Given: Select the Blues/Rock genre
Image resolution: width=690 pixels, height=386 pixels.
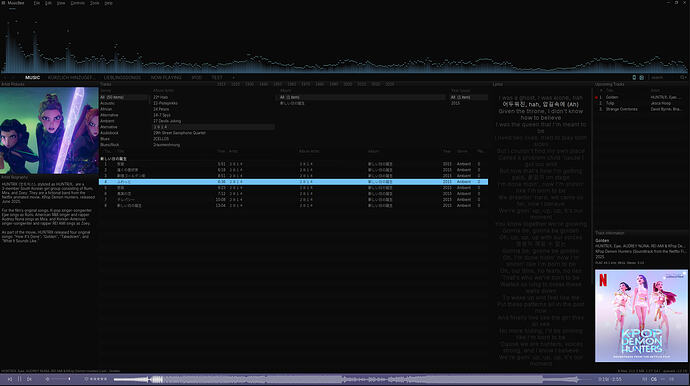Looking at the screenshot, I should (110, 144).
